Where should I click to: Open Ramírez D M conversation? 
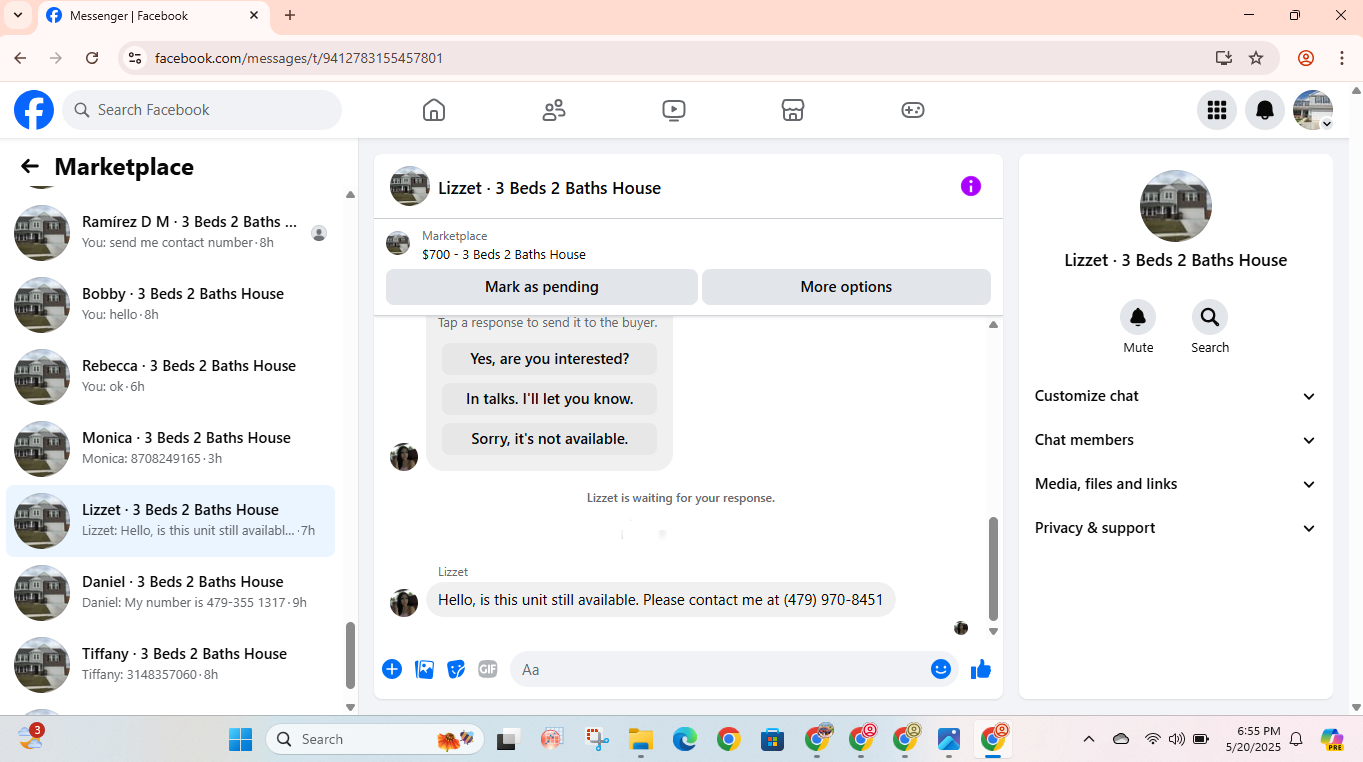(171, 233)
